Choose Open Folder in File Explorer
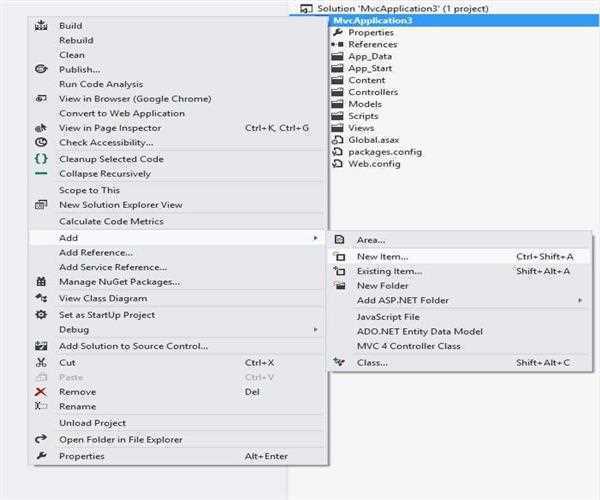Viewport: 600px width, 500px height. [x=120, y=439]
